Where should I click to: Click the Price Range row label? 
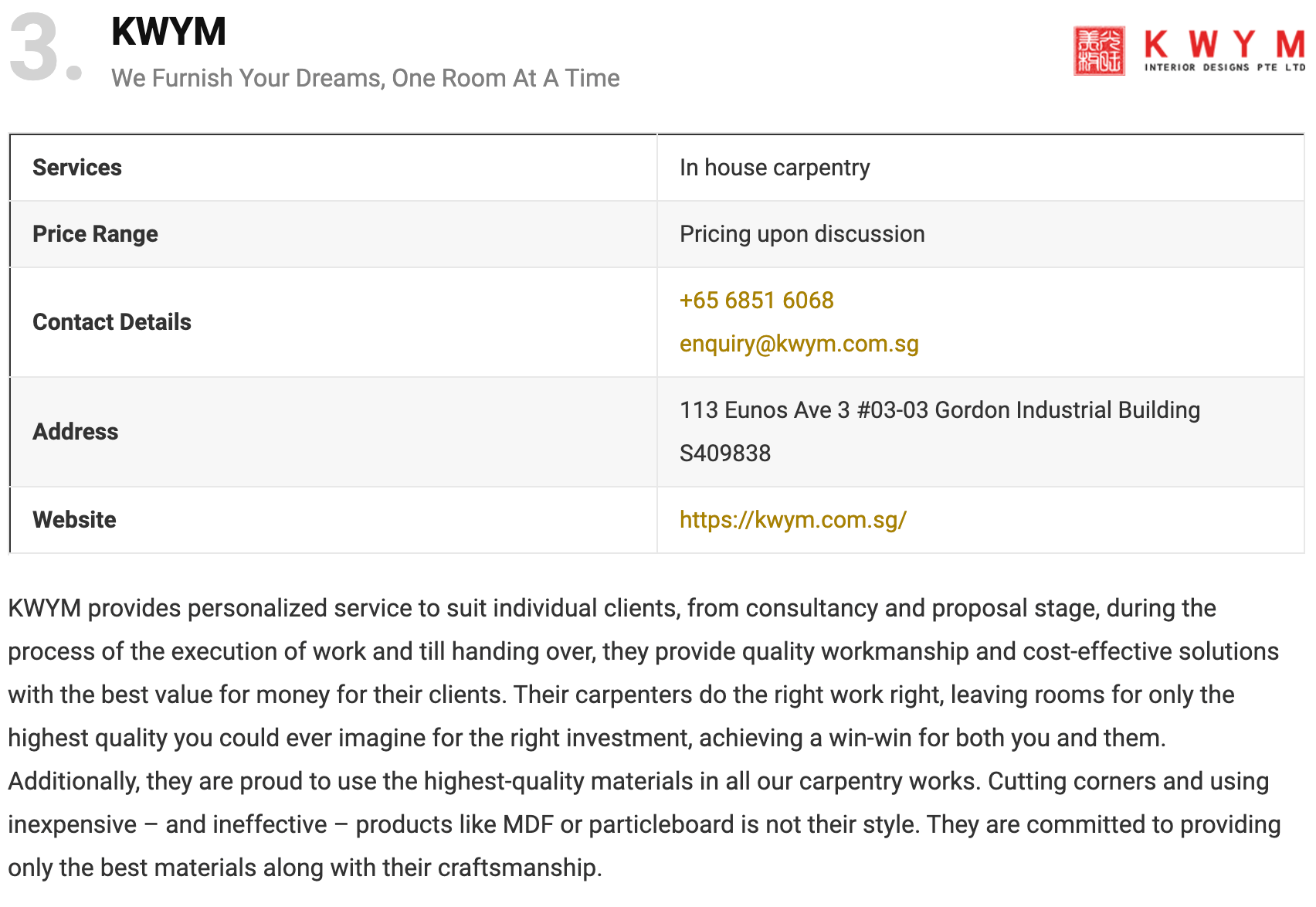(x=95, y=234)
